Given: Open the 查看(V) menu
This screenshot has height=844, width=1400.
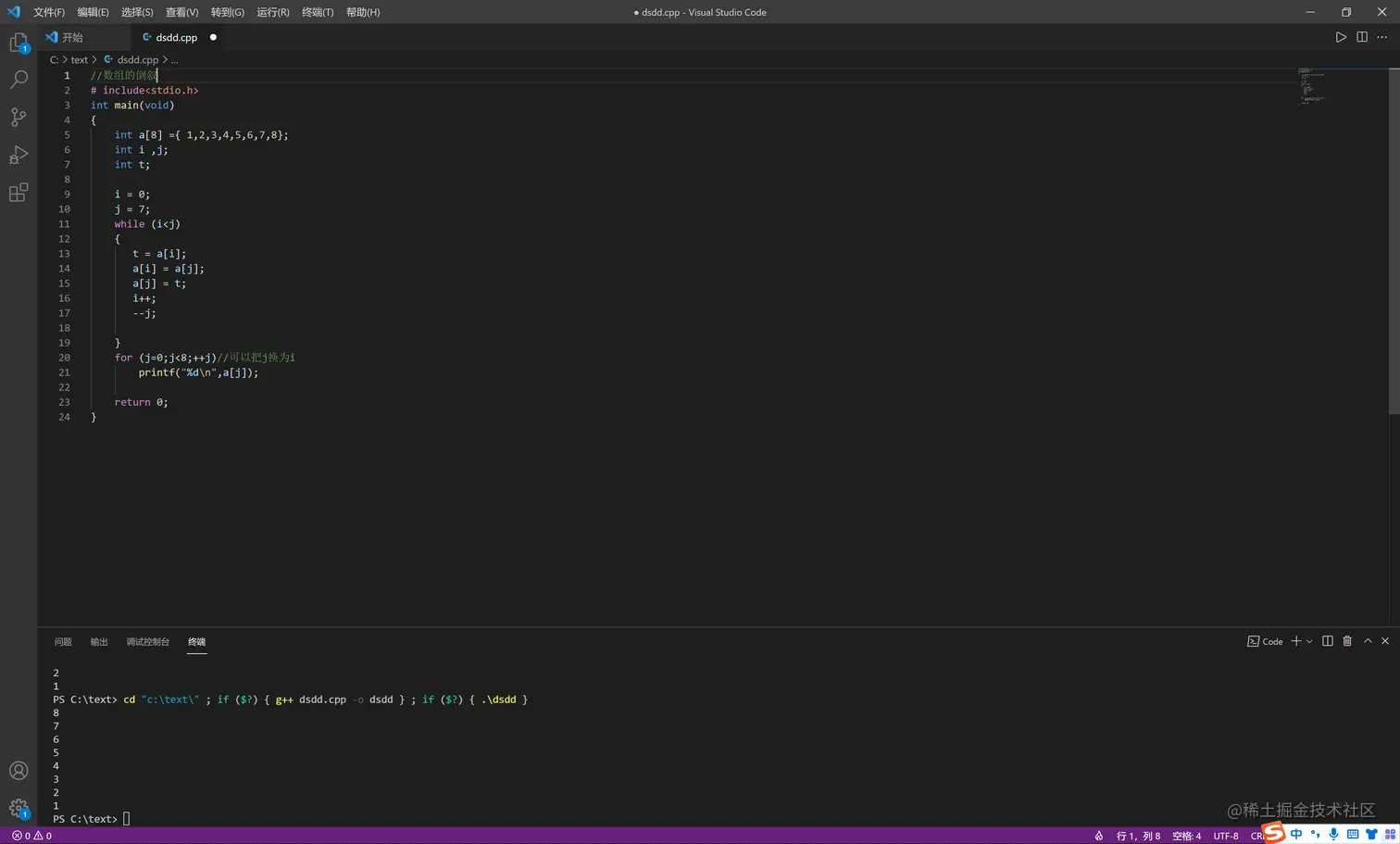Looking at the screenshot, I should [181, 12].
